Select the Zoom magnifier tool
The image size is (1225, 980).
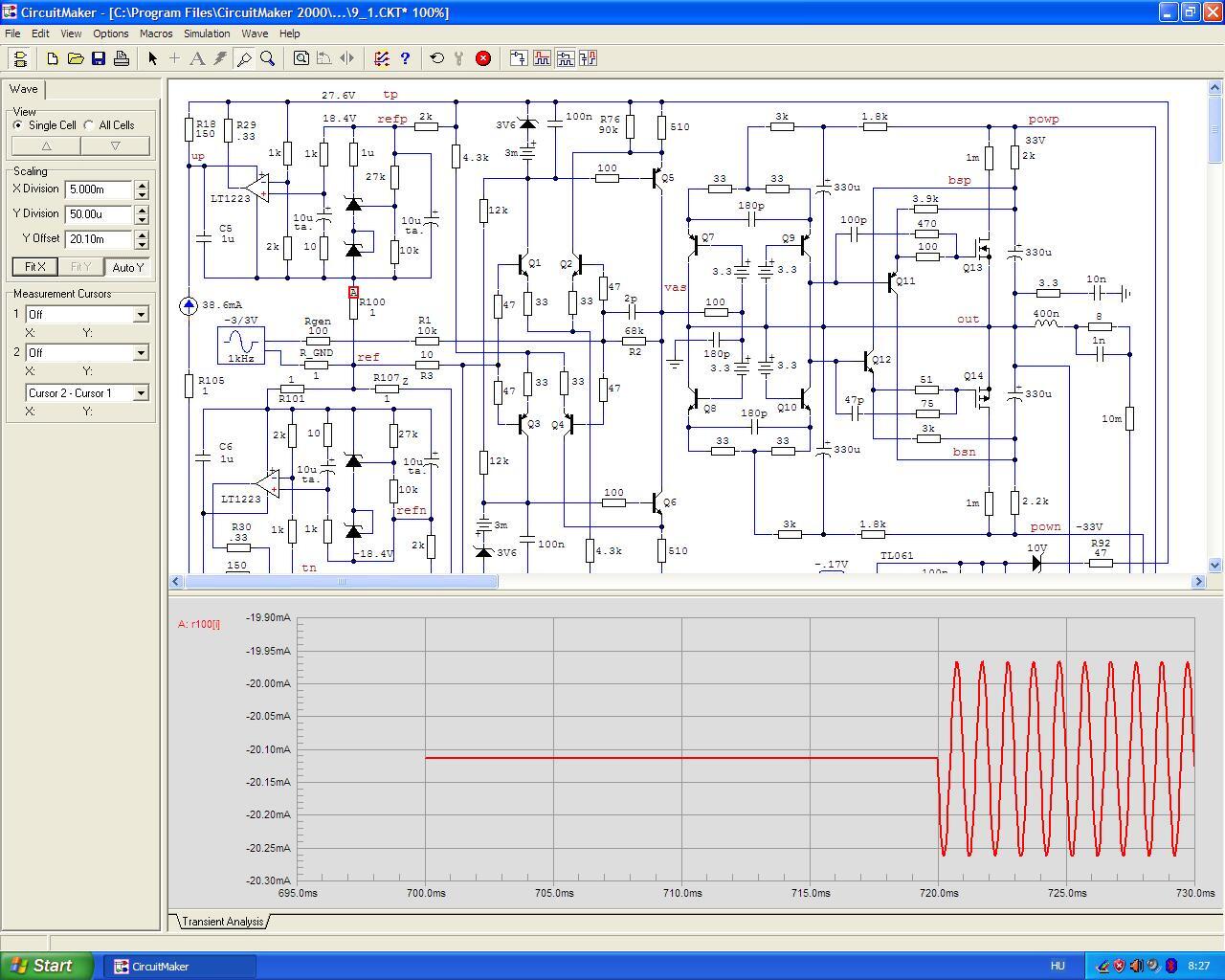coord(268,58)
